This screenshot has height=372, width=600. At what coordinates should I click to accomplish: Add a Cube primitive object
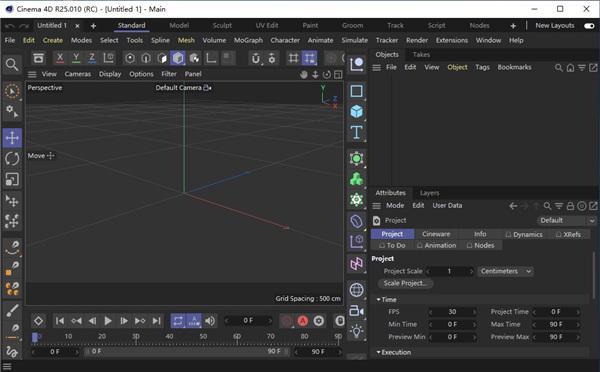tap(356, 111)
